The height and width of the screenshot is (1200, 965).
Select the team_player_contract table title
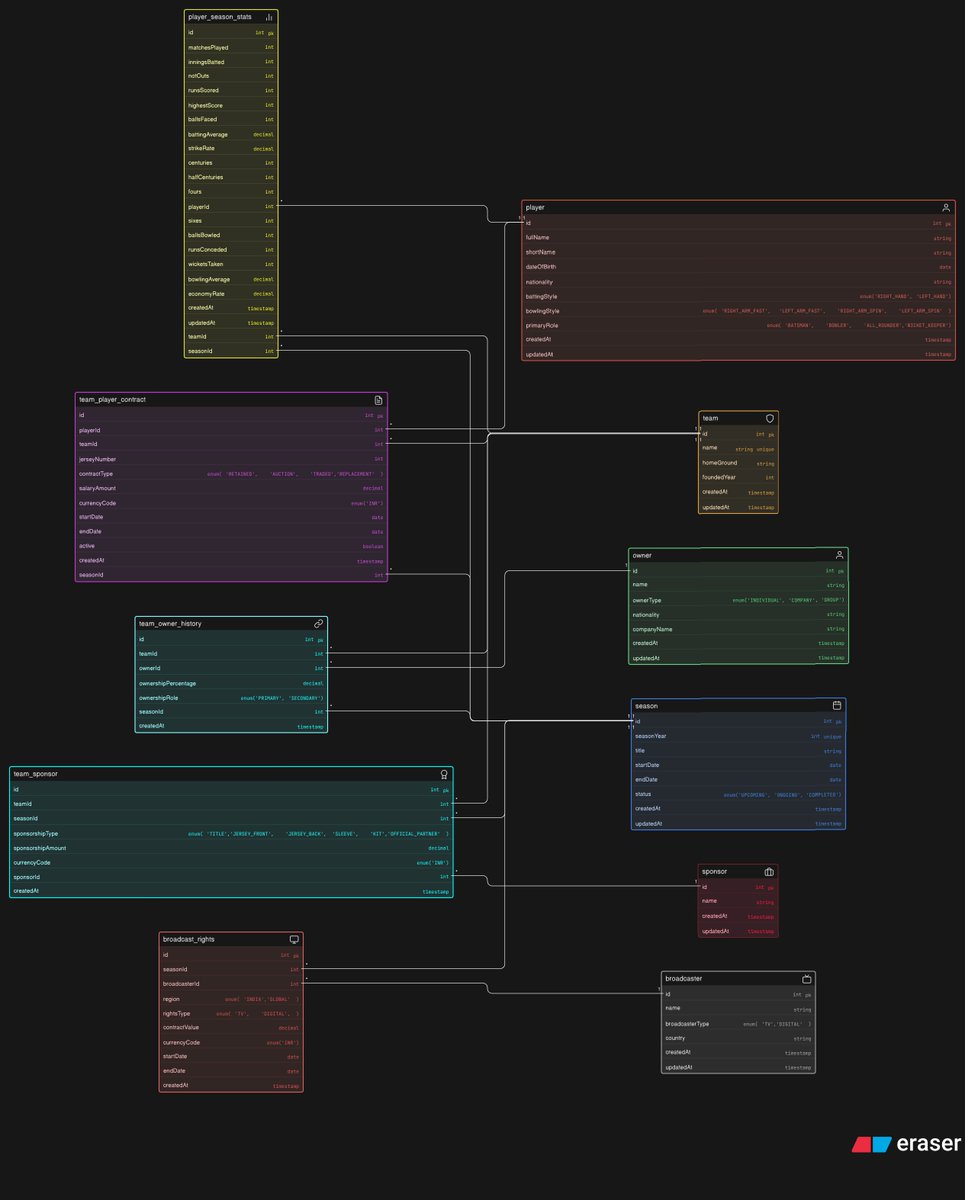click(x=113, y=399)
